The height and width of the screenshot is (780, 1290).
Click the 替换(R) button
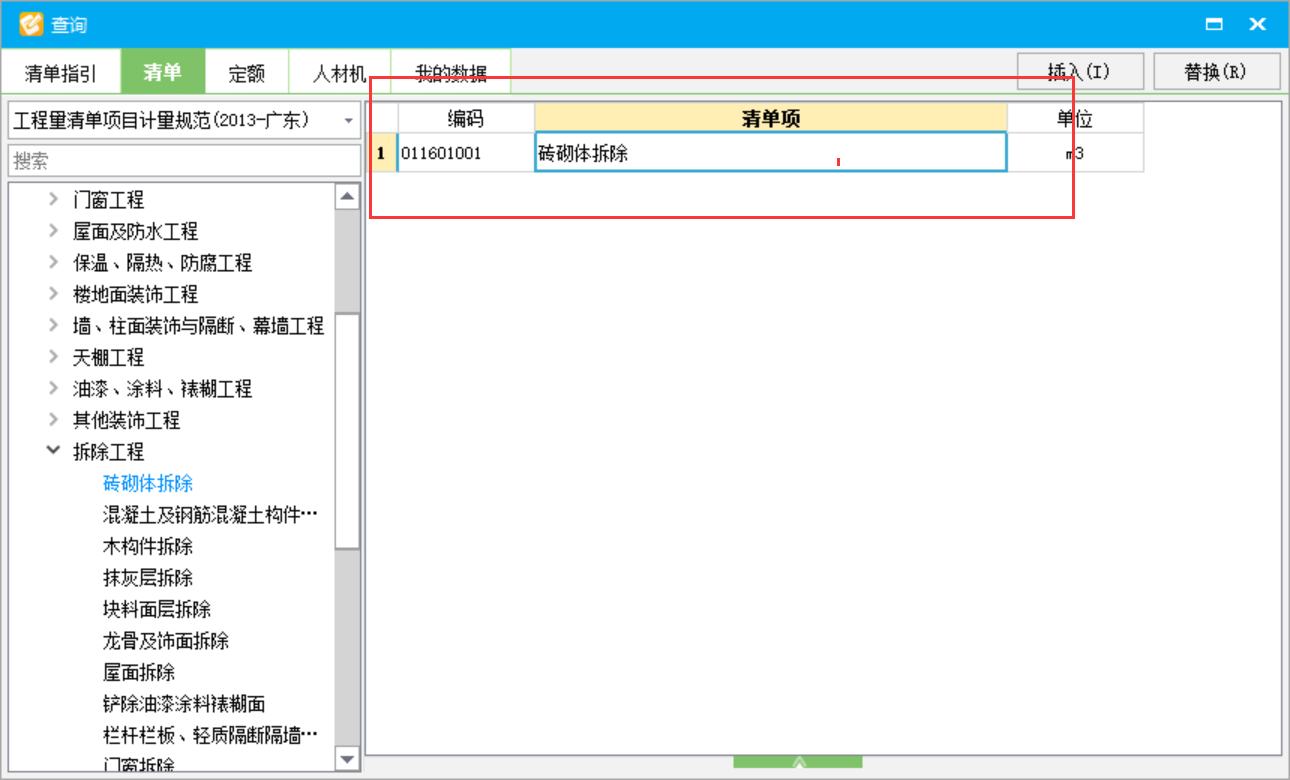tap(1216, 72)
